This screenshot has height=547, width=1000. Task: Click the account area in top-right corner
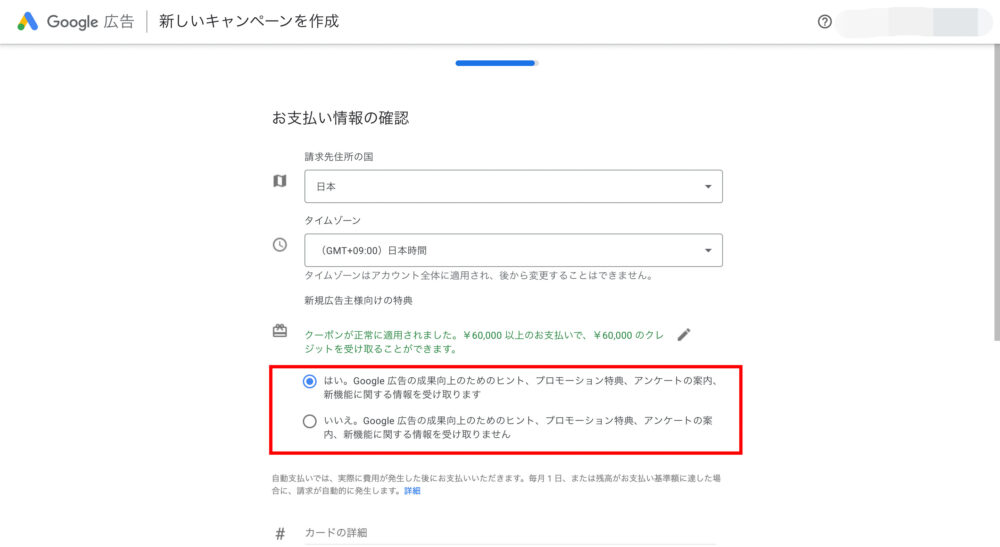tap(915, 22)
